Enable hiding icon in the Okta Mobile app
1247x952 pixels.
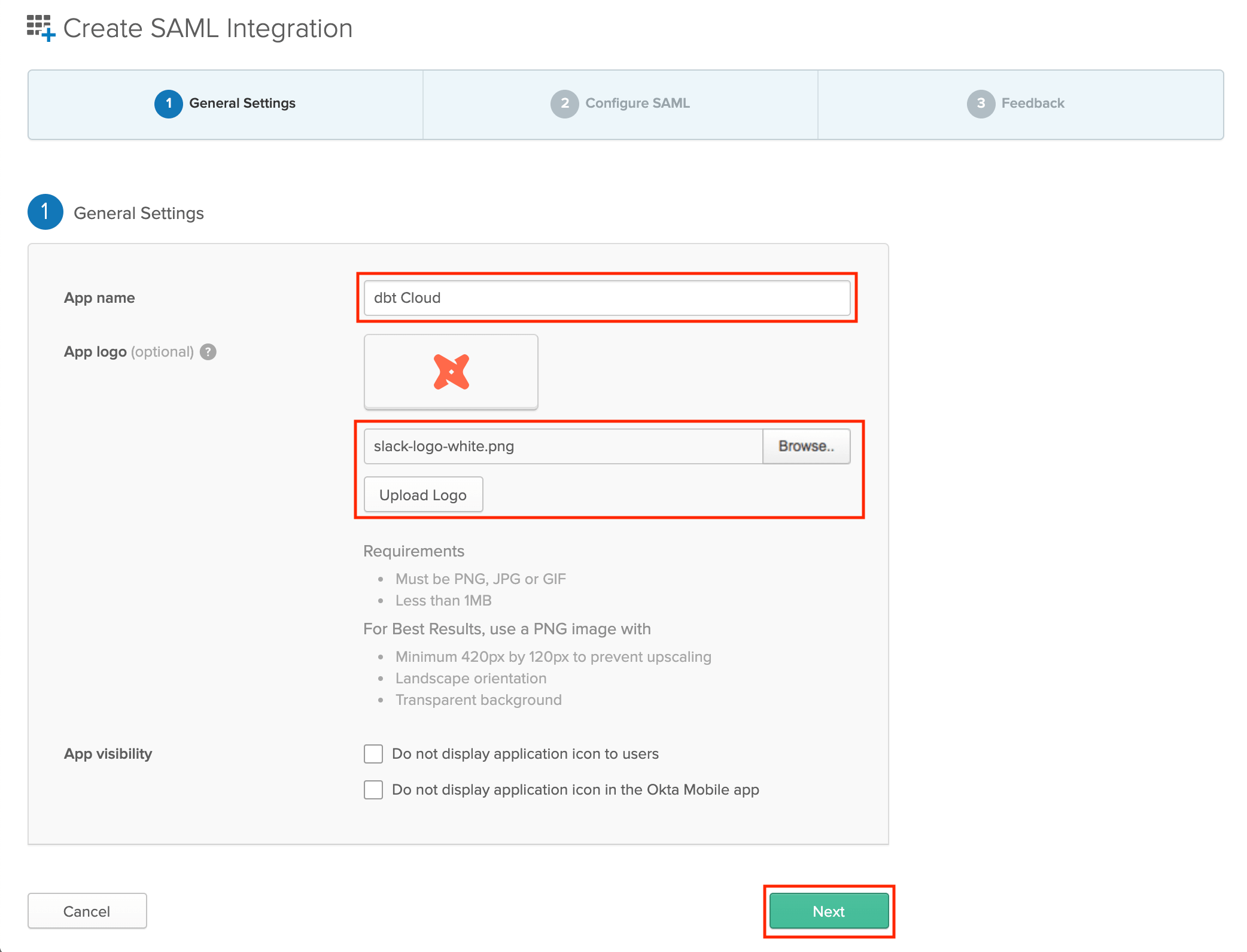[373, 790]
